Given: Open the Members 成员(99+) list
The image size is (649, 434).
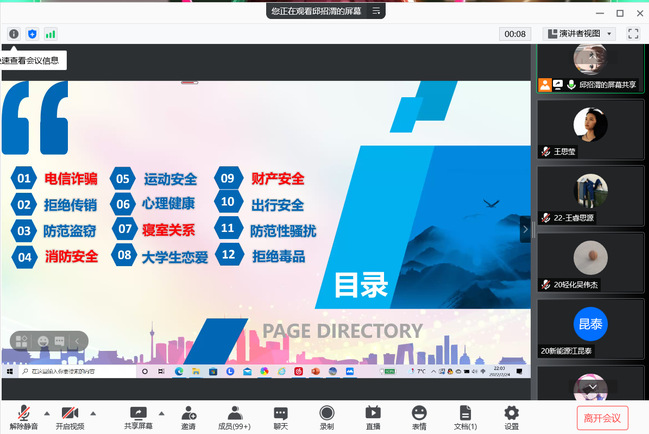Looking at the screenshot, I should [234, 416].
